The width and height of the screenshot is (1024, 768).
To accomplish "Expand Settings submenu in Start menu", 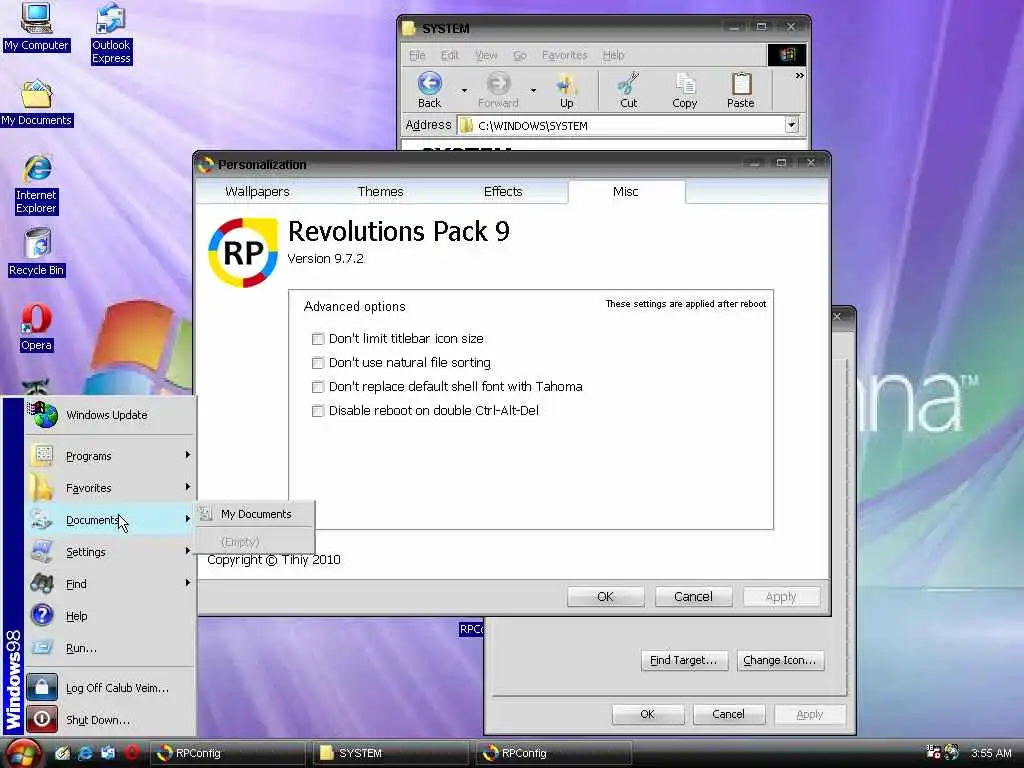I will pos(110,552).
